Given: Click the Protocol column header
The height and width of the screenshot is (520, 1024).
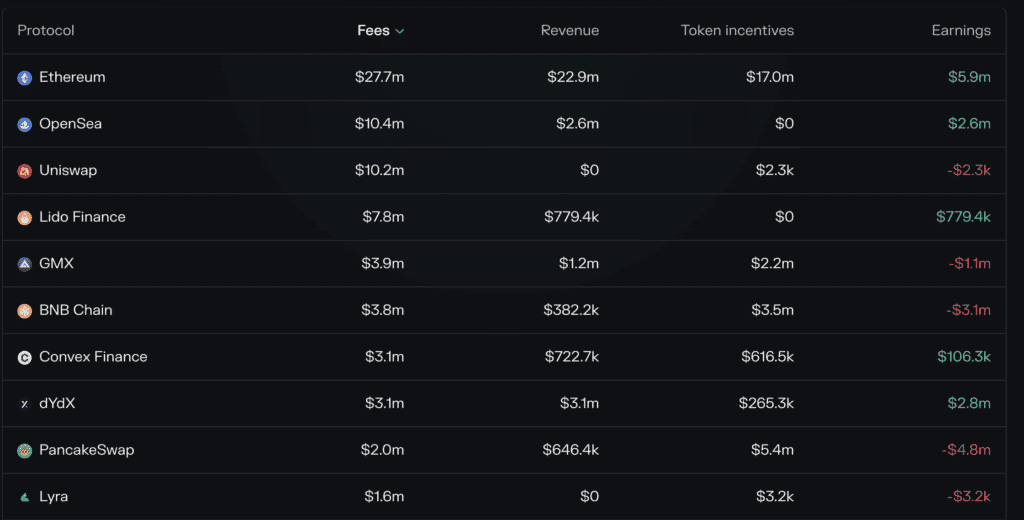Looking at the screenshot, I should pyautogui.click(x=46, y=30).
